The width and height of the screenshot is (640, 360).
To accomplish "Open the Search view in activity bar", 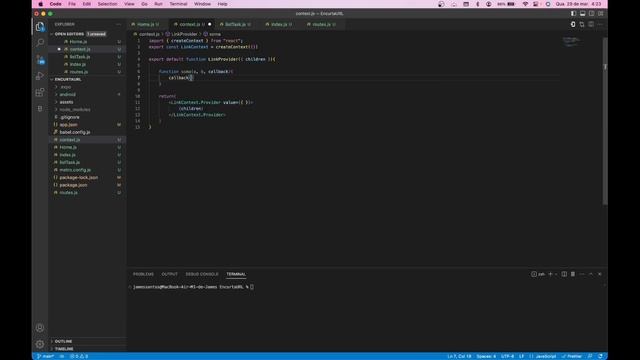I will (40, 42).
